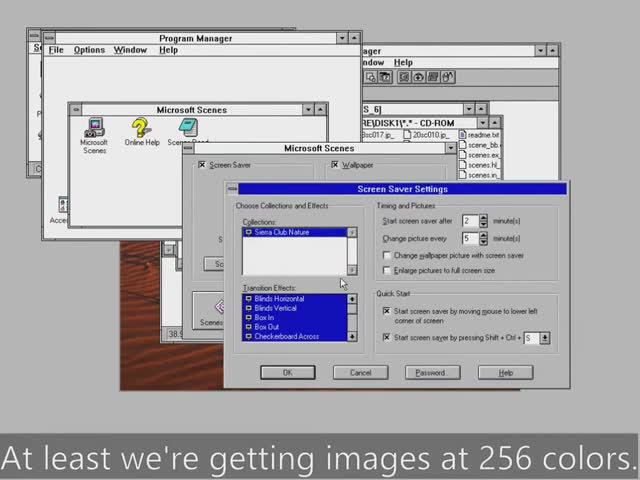
Task: Toggle start screen saver by pressing Shift+Ctrl
Action: 387,338
